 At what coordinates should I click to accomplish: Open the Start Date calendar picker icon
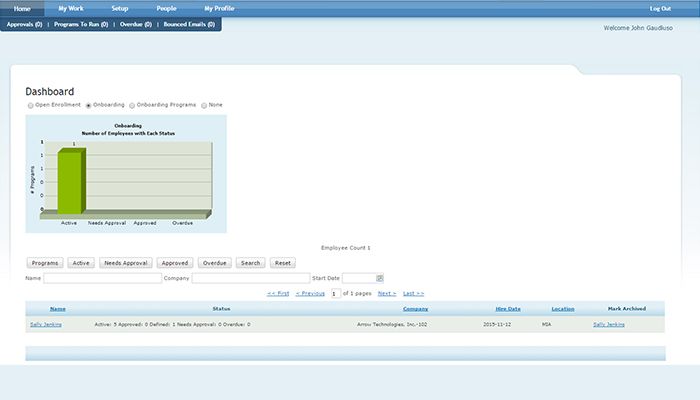379,278
